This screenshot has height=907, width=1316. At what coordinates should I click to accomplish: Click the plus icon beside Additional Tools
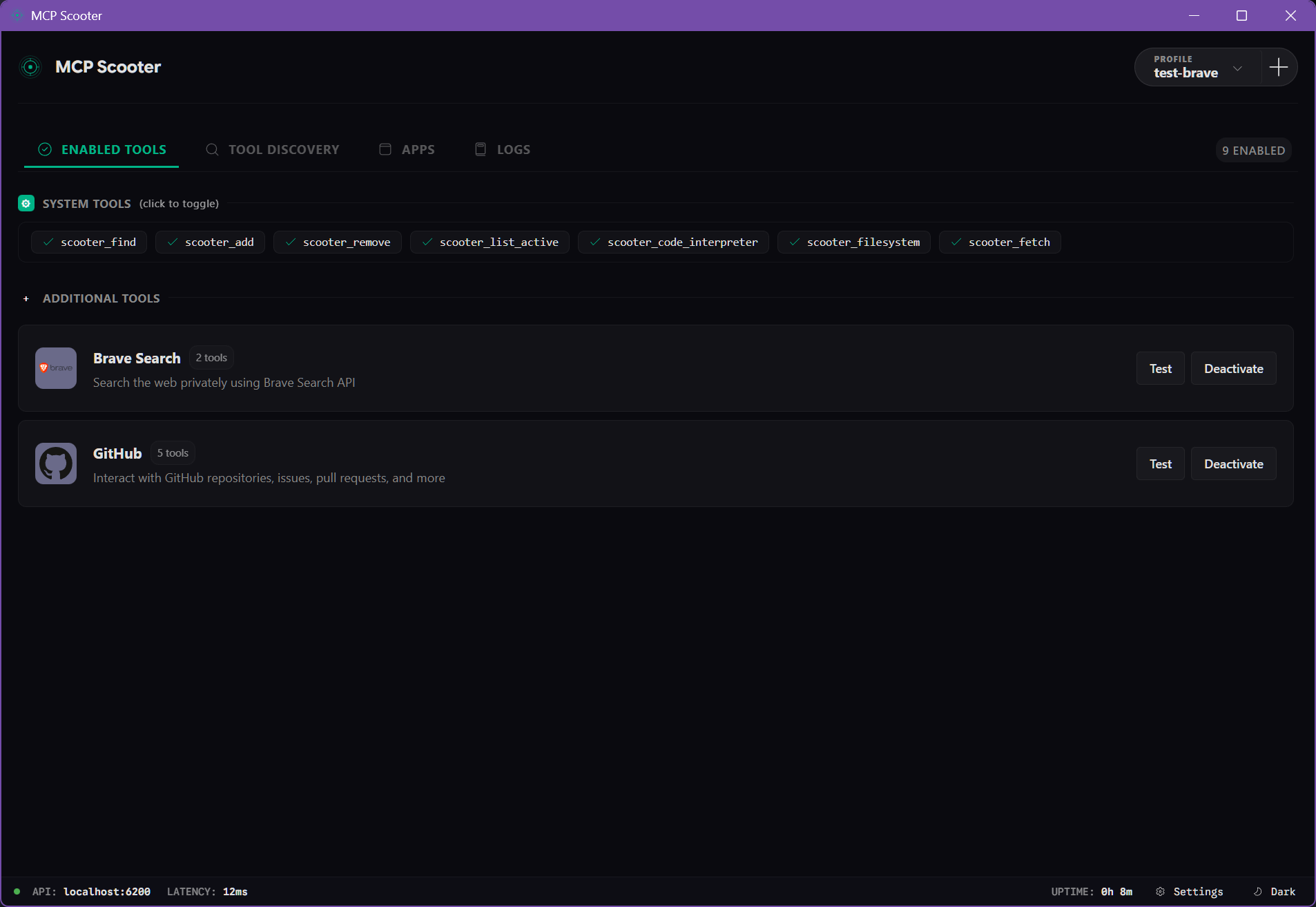coord(26,298)
